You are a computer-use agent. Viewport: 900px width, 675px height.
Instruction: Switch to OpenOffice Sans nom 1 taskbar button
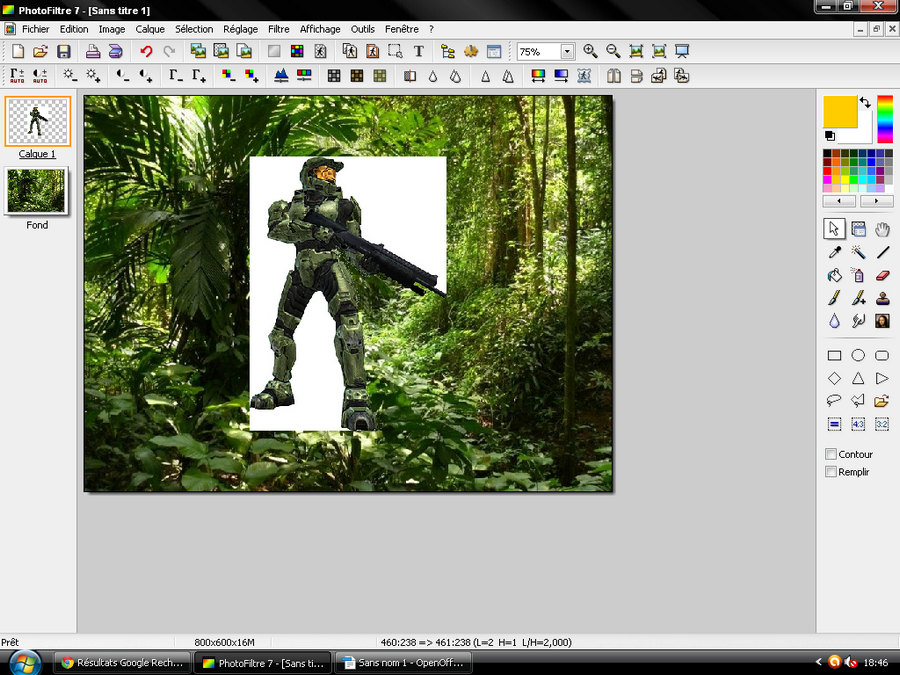click(404, 663)
